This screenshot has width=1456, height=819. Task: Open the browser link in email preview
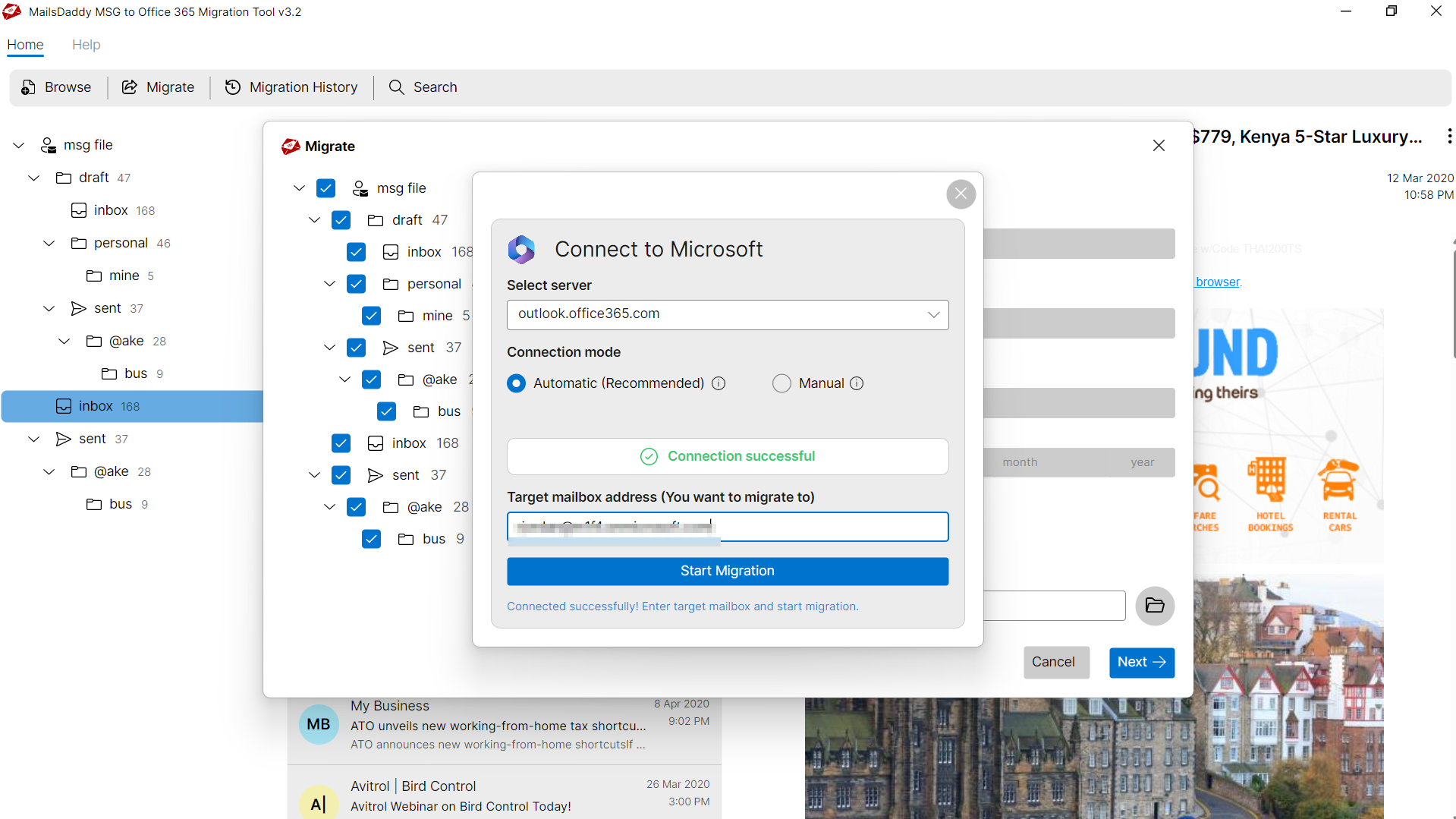pyautogui.click(x=1217, y=282)
